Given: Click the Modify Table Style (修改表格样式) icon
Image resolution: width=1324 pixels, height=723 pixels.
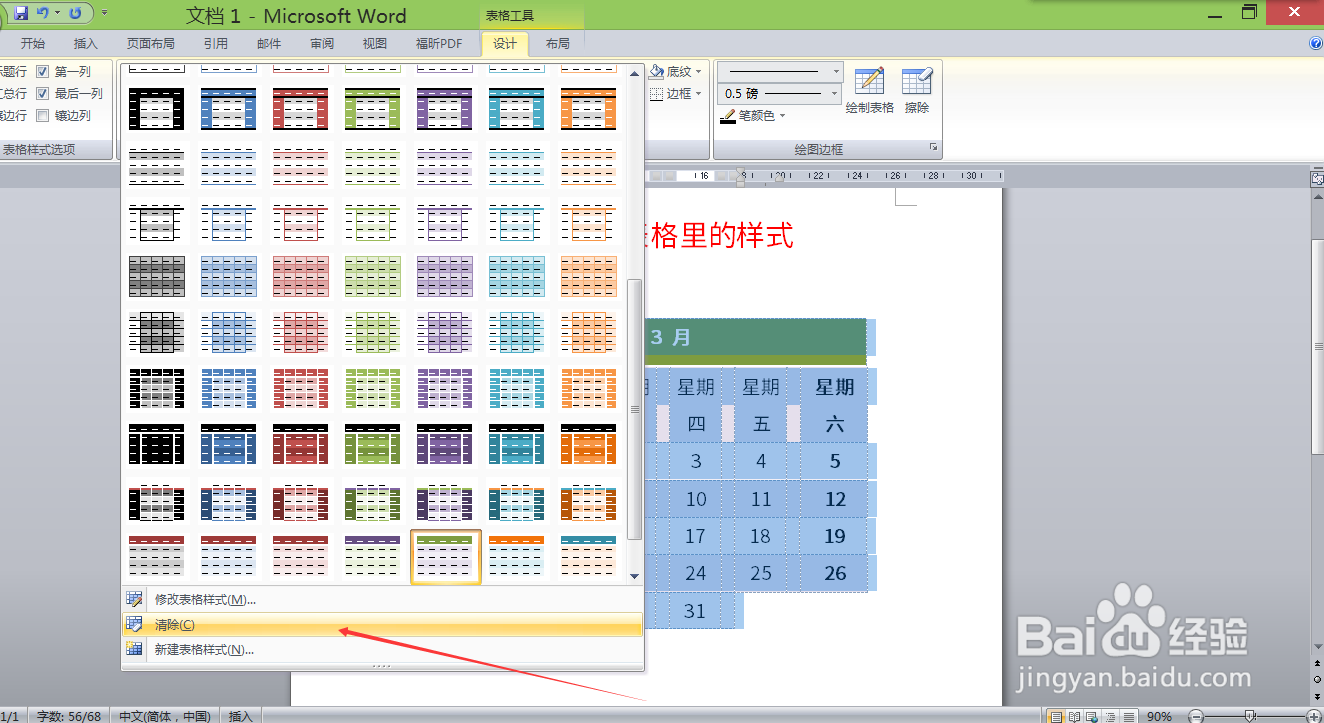Looking at the screenshot, I should point(134,599).
